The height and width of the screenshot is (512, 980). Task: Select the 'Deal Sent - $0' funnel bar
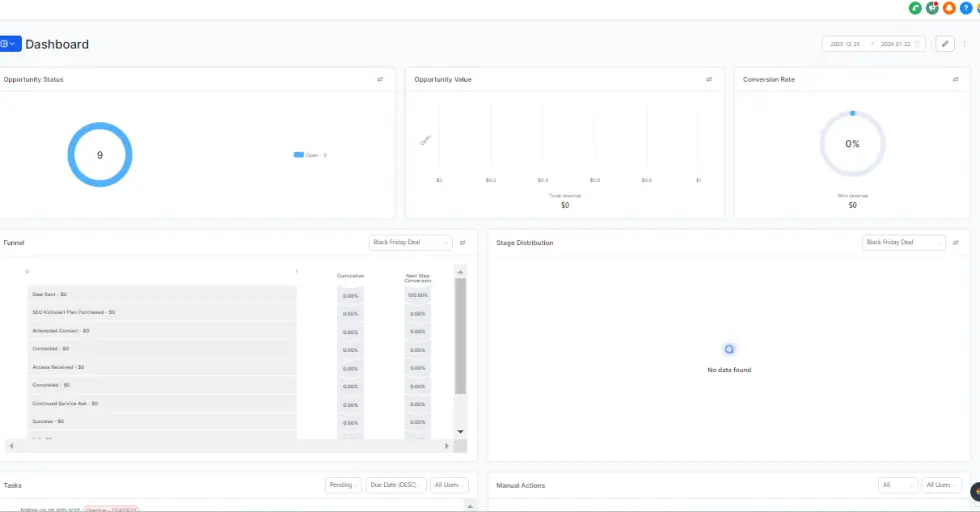162,294
